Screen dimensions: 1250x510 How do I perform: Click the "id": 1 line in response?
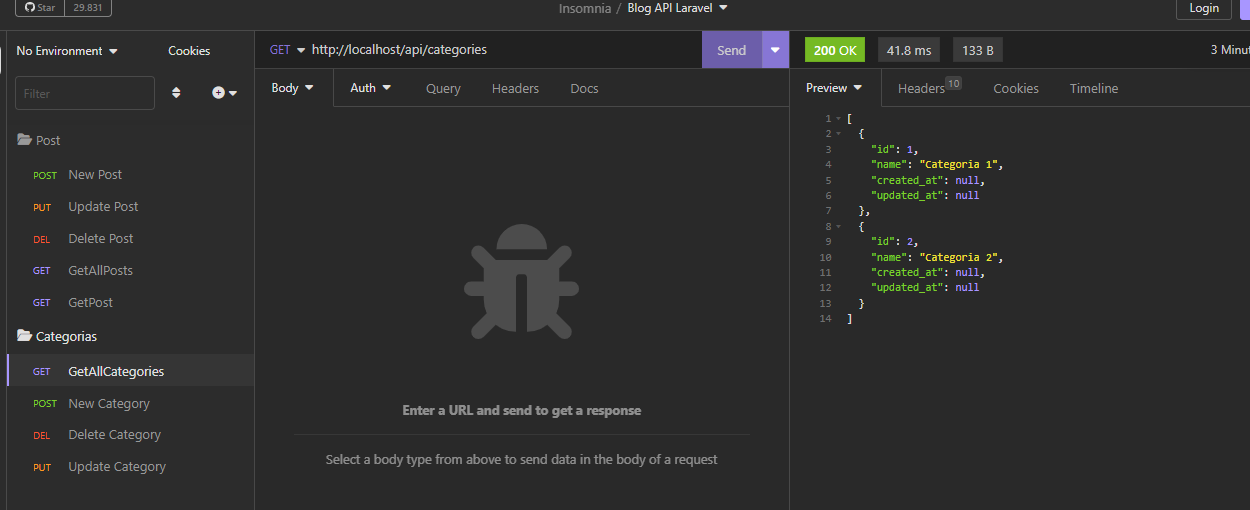pyautogui.click(x=895, y=150)
